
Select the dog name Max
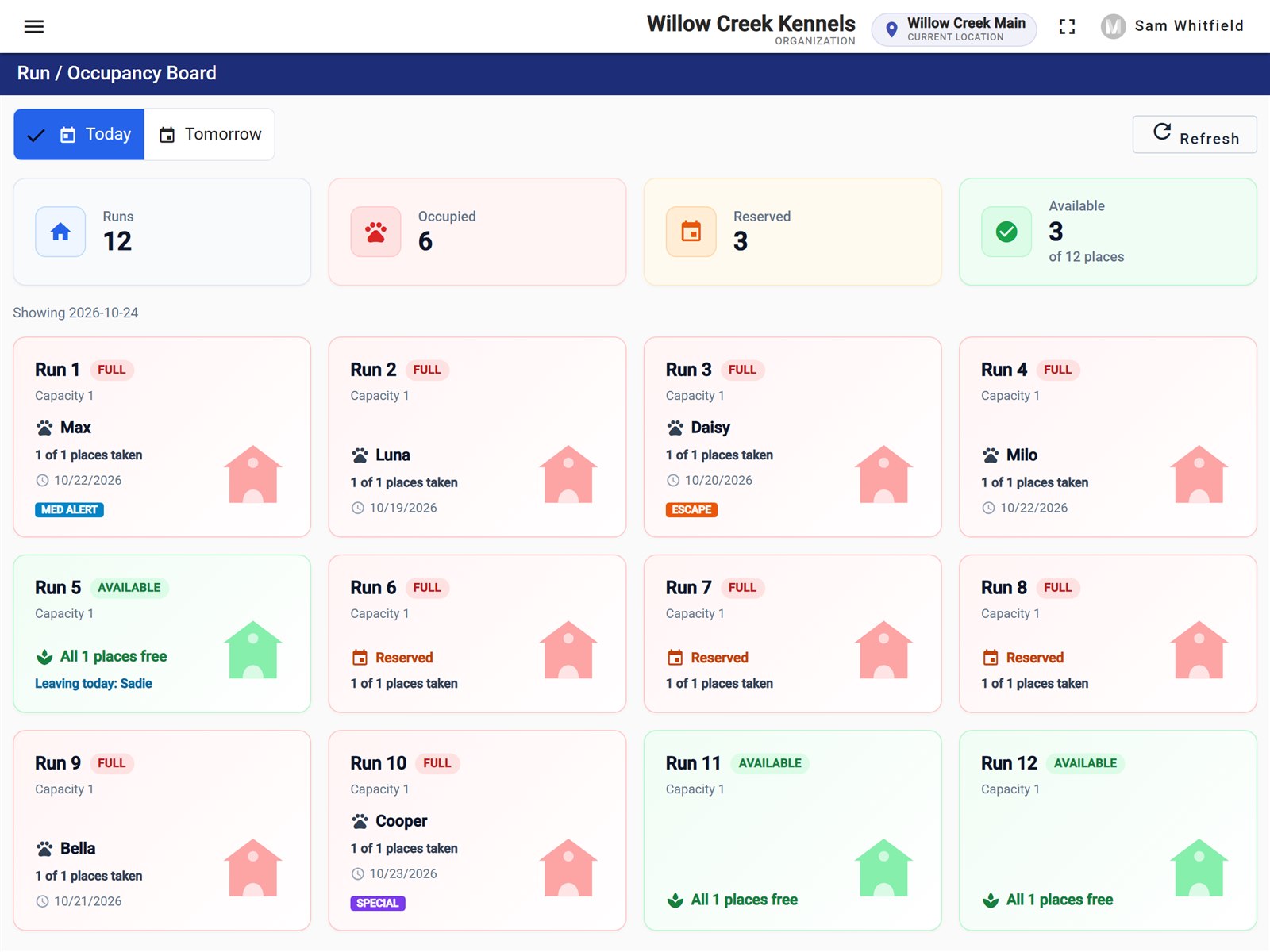[75, 428]
